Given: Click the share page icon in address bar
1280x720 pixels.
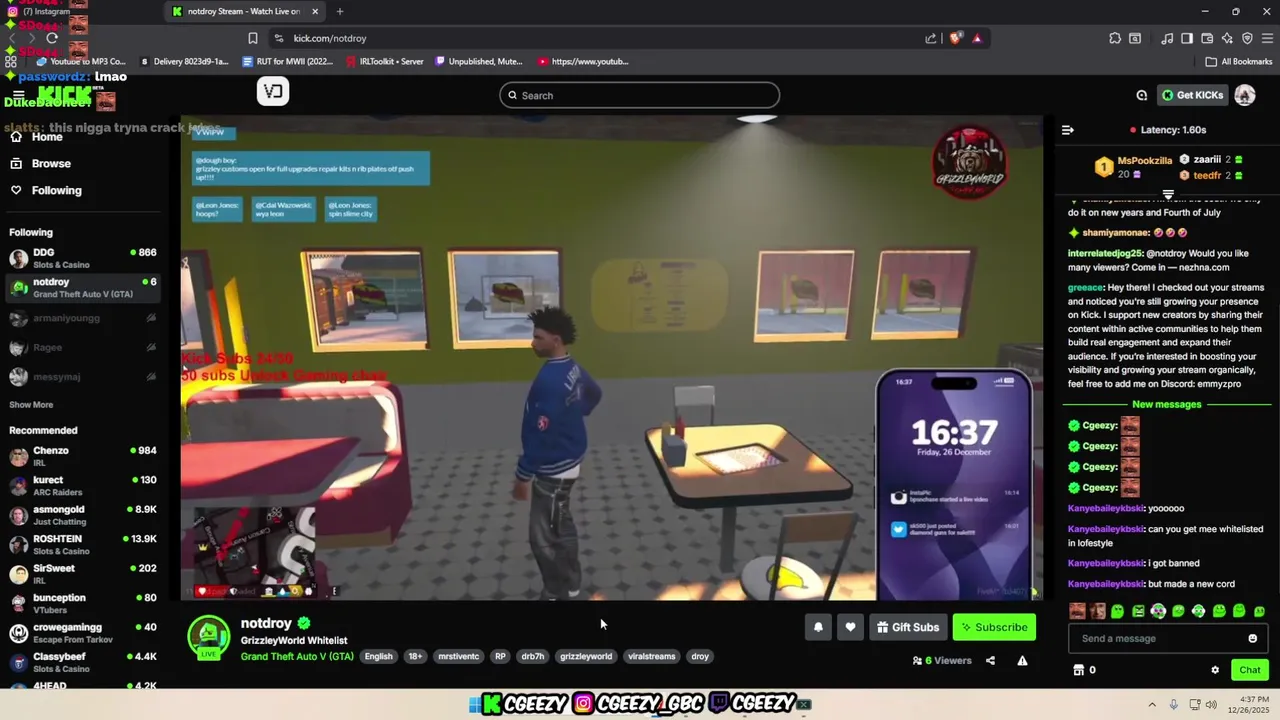Looking at the screenshot, I should click(931, 38).
